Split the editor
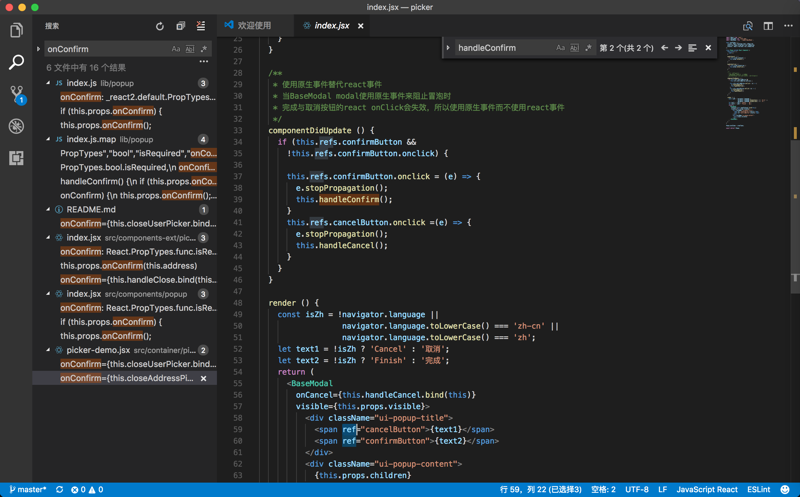The width and height of the screenshot is (800, 497). 768,26
